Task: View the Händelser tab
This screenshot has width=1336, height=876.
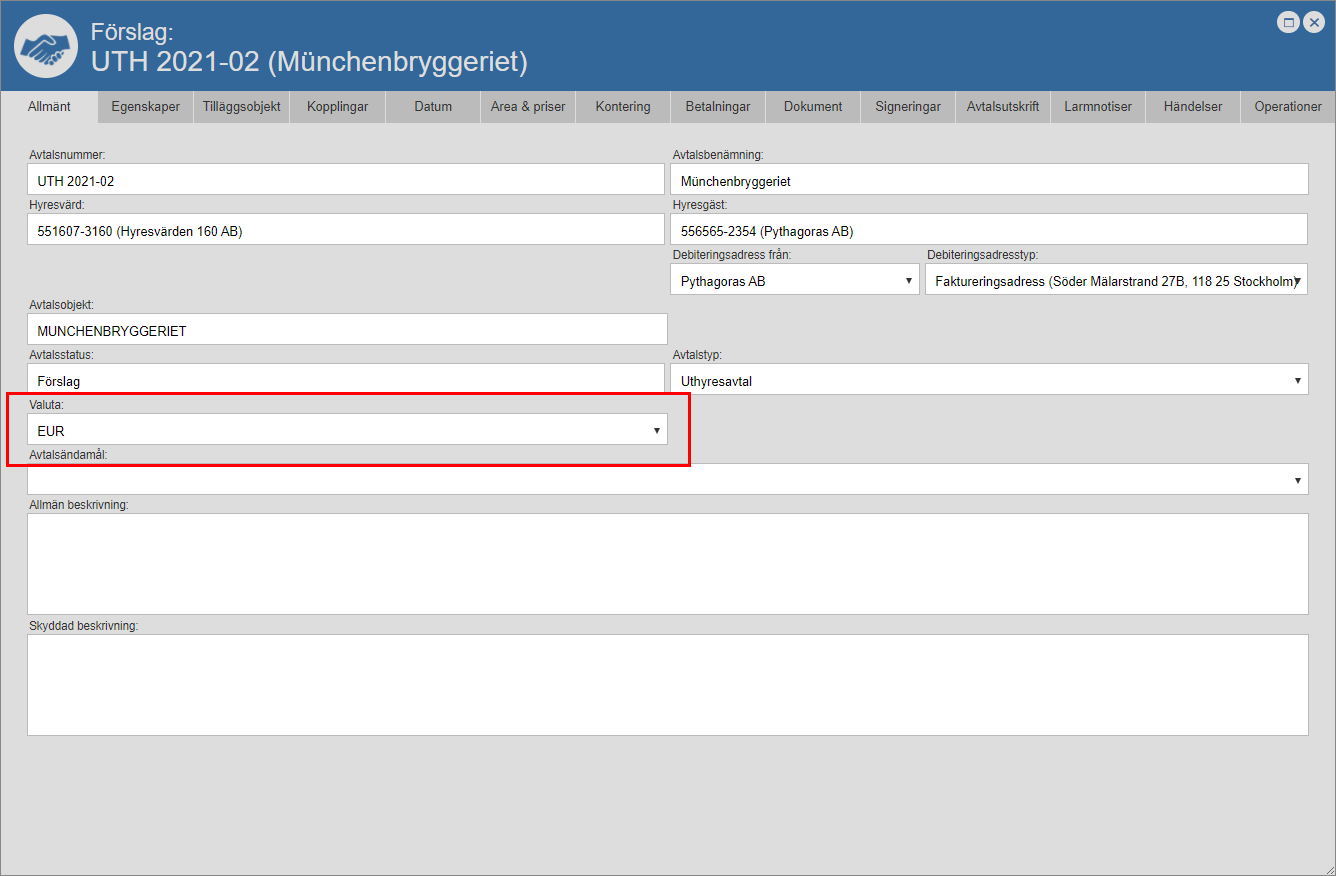Action: [1193, 106]
